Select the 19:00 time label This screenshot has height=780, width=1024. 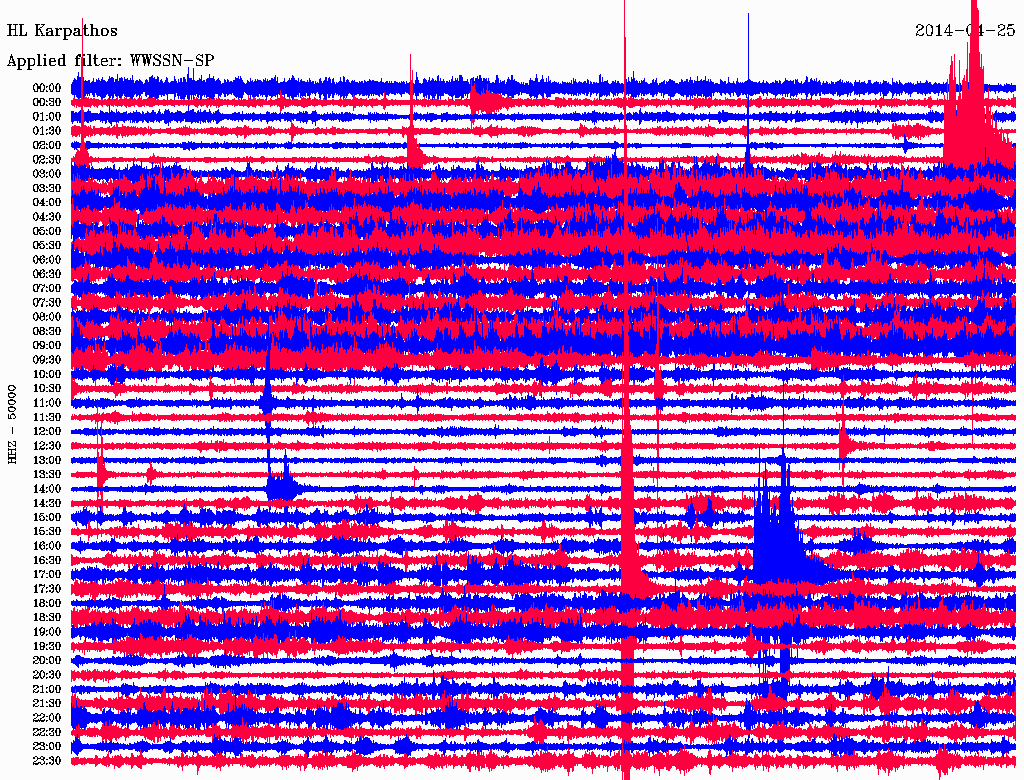(47, 632)
